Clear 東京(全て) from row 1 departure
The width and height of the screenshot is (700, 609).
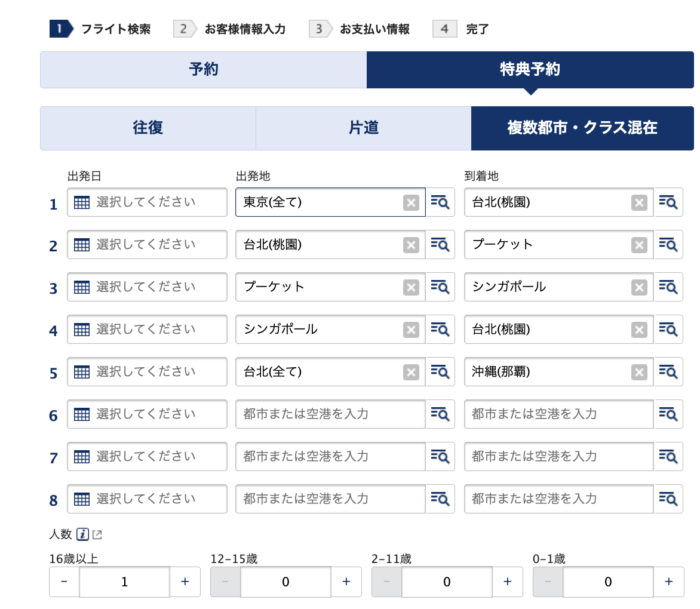tap(411, 203)
